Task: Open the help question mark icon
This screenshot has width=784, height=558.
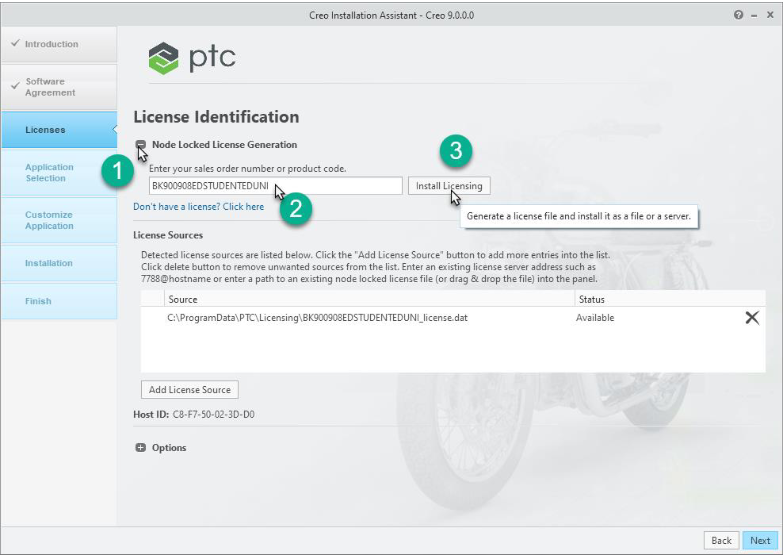Action: [738, 15]
